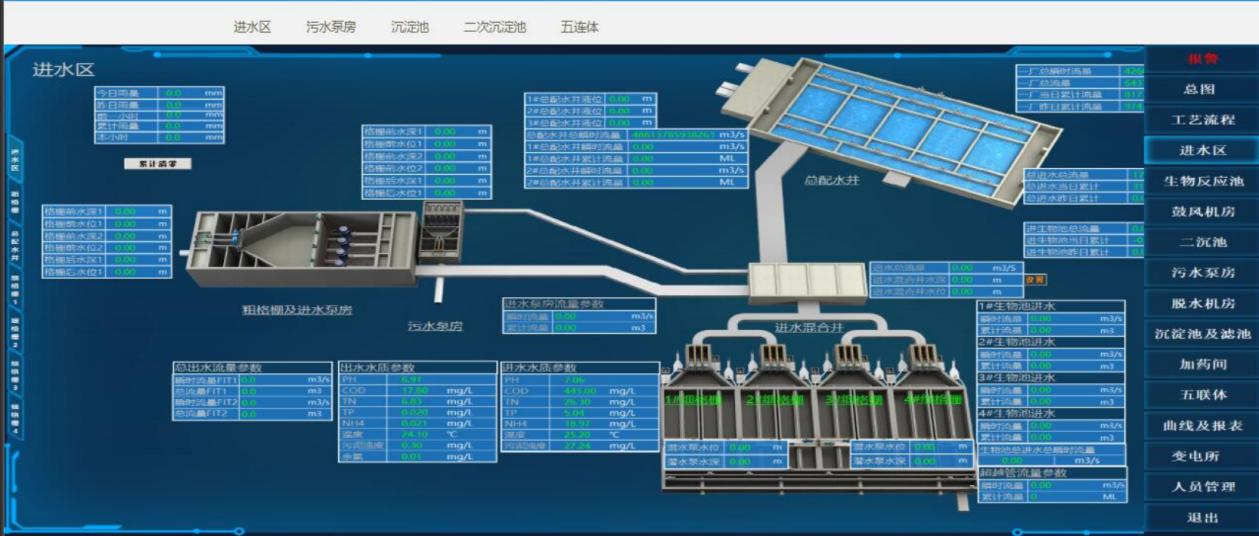Open 生物反应池 from the right menu
This screenshot has height=536, width=1259.
click(1201, 181)
